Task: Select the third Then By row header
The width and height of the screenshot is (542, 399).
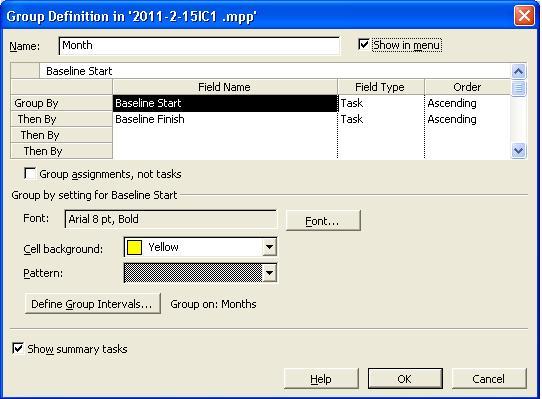Action: [61, 151]
